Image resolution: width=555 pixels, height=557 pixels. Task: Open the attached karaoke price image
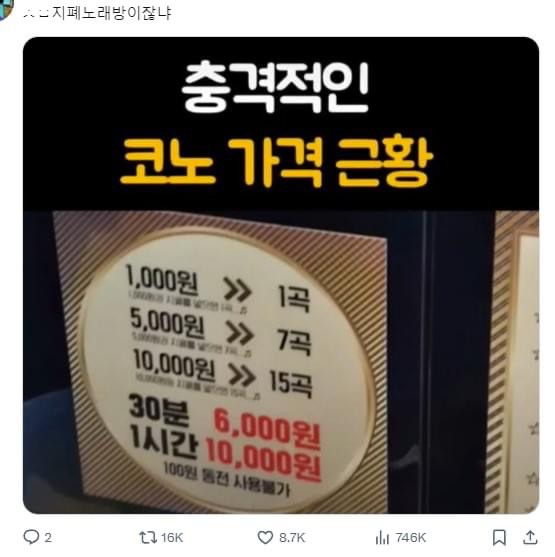click(x=281, y=275)
